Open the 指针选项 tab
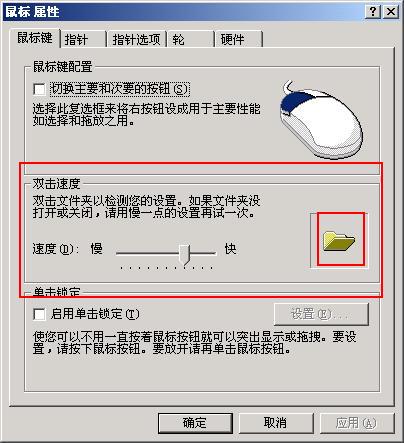The image size is (404, 443). (136, 39)
